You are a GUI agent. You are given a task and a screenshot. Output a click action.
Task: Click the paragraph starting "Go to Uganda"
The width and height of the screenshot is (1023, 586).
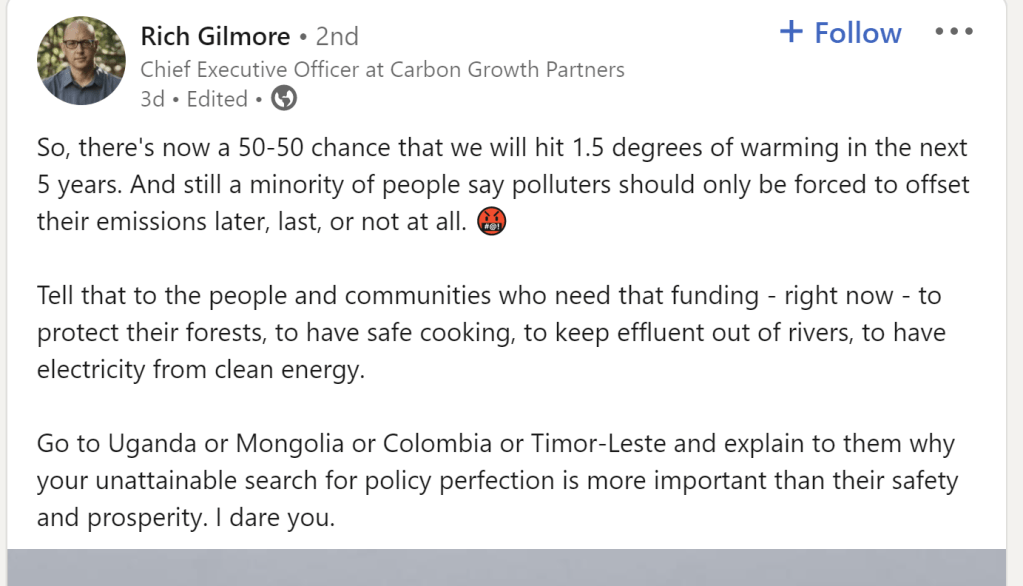pos(497,480)
